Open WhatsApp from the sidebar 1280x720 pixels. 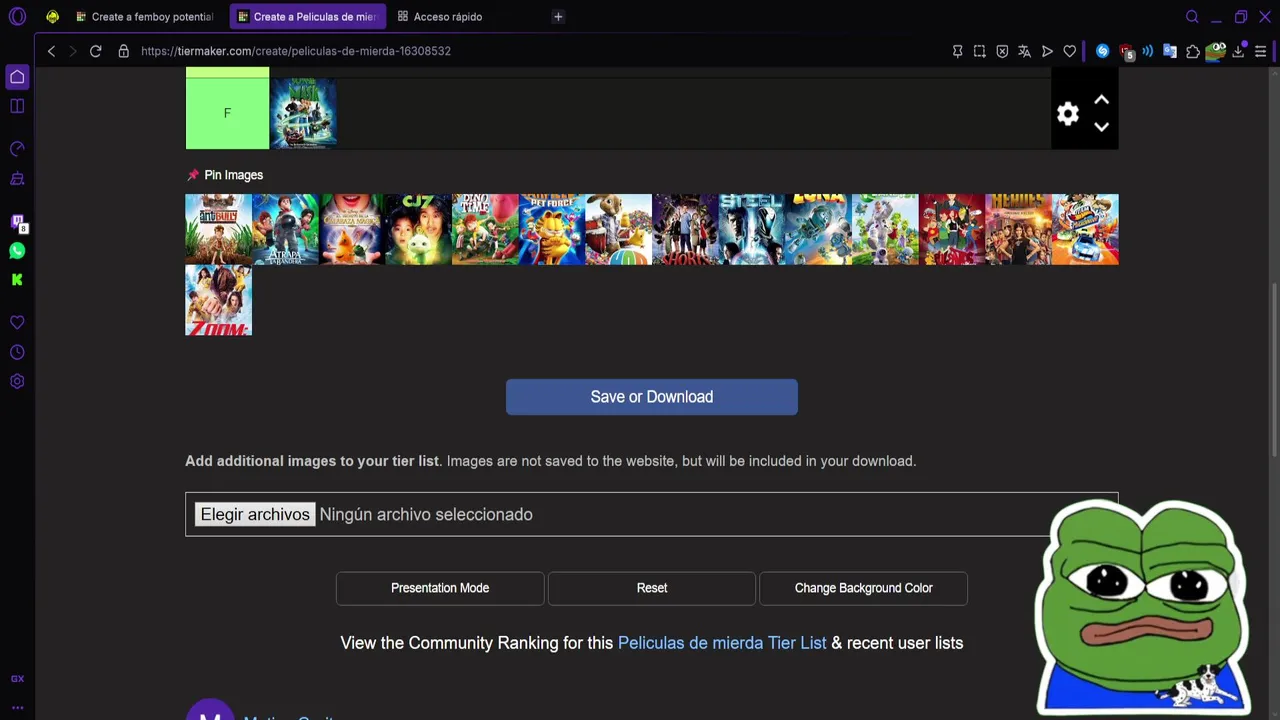pyautogui.click(x=17, y=251)
